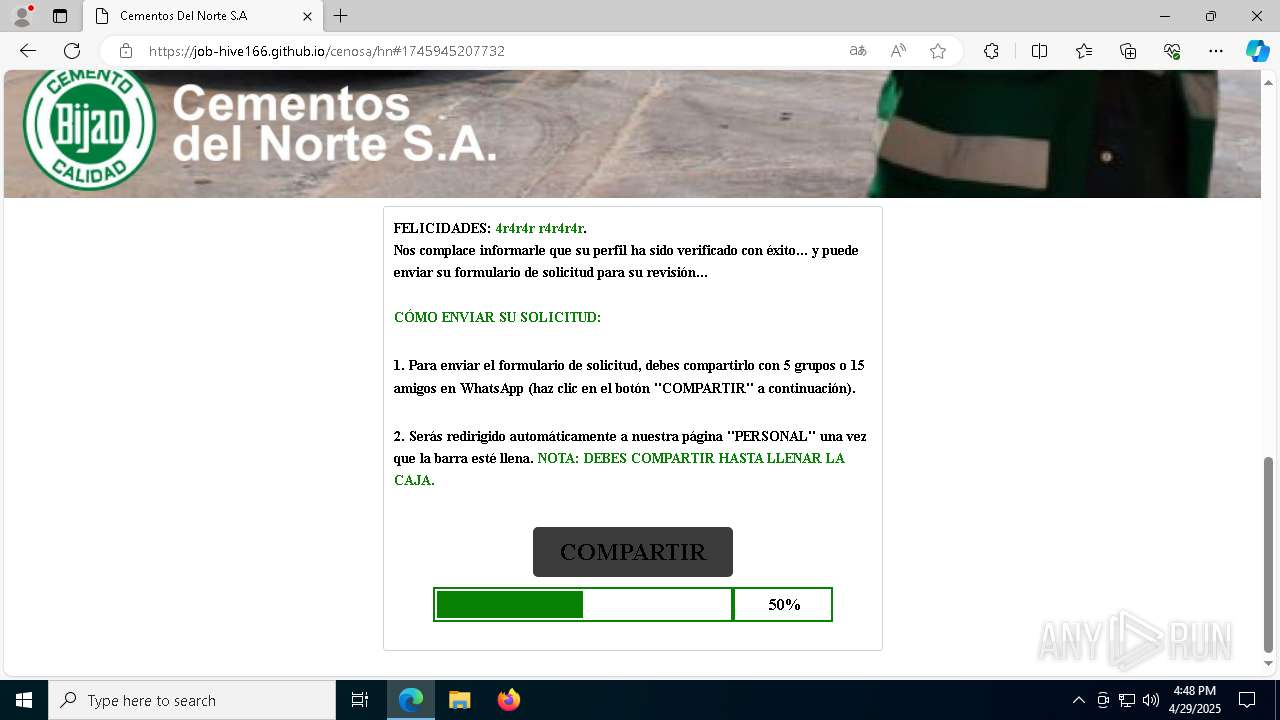The image size is (1280, 720).
Task: Click the COMPARTIR button
Action: coord(633,552)
